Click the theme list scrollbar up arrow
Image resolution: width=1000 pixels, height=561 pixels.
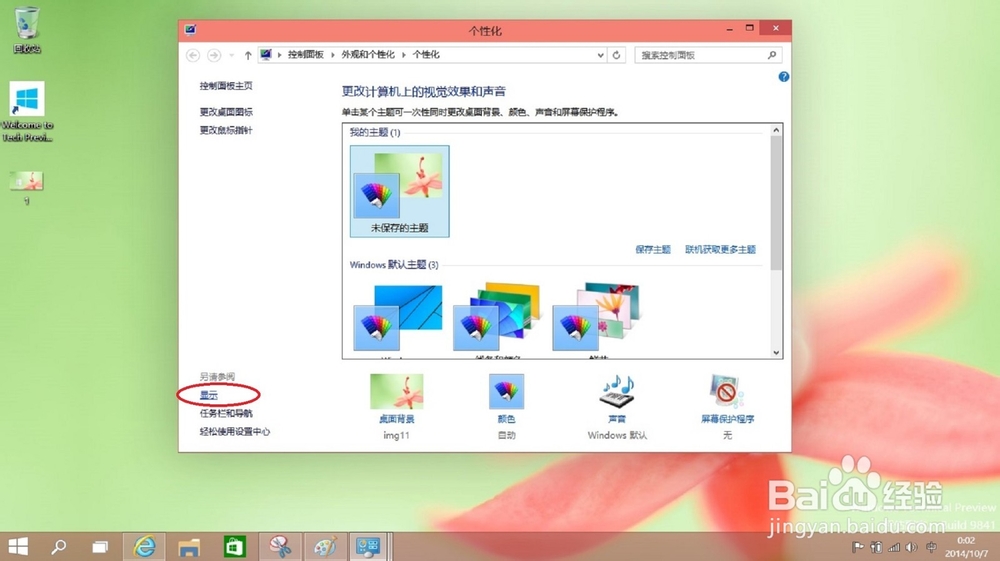click(x=776, y=131)
